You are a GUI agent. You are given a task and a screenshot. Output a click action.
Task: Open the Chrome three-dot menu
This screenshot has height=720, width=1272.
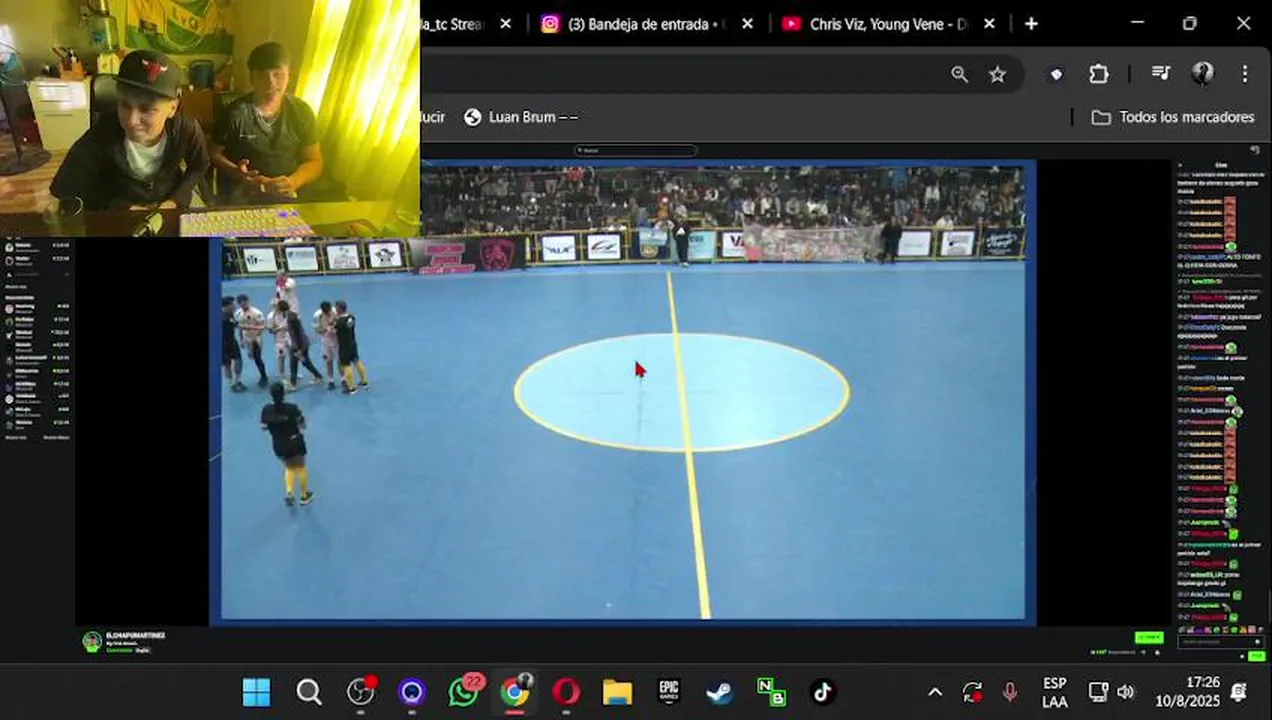[1245, 74]
